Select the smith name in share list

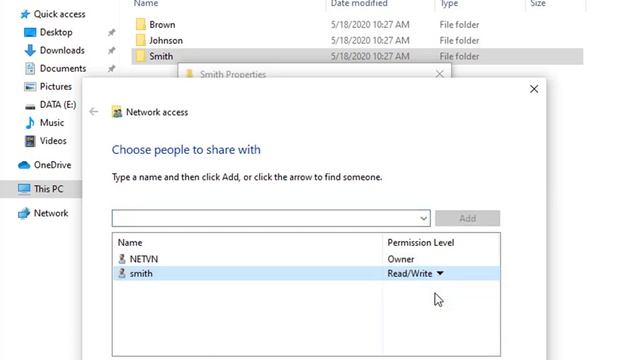[141, 273]
